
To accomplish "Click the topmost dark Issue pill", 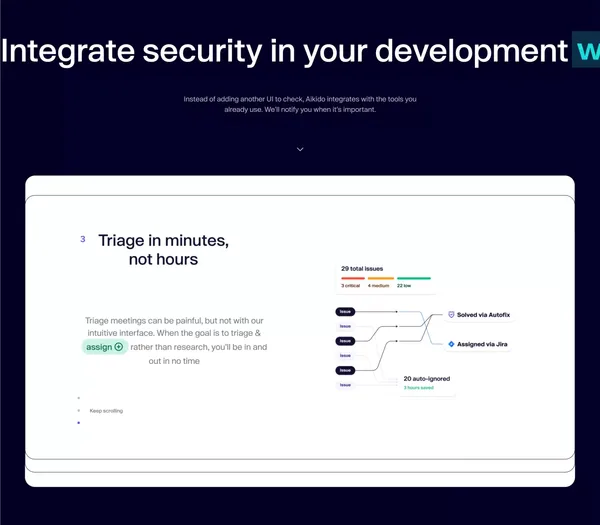I will [x=345, y=311].
